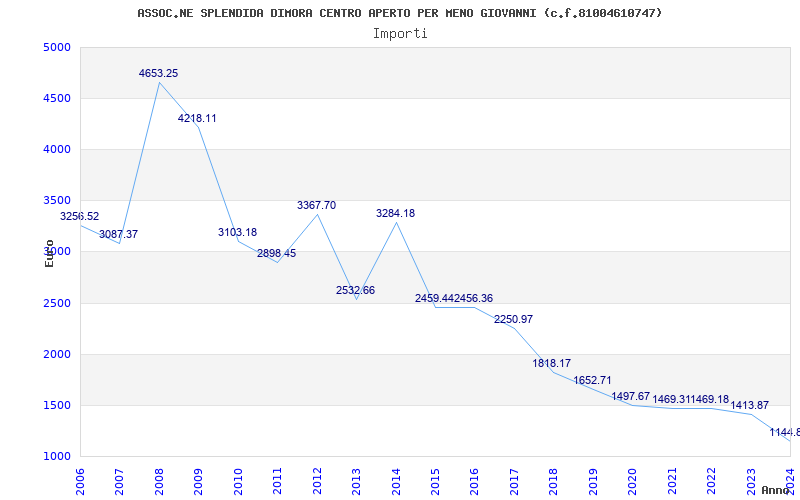
Task: Click the x-axis year 2014
Action: pos(396,482)
